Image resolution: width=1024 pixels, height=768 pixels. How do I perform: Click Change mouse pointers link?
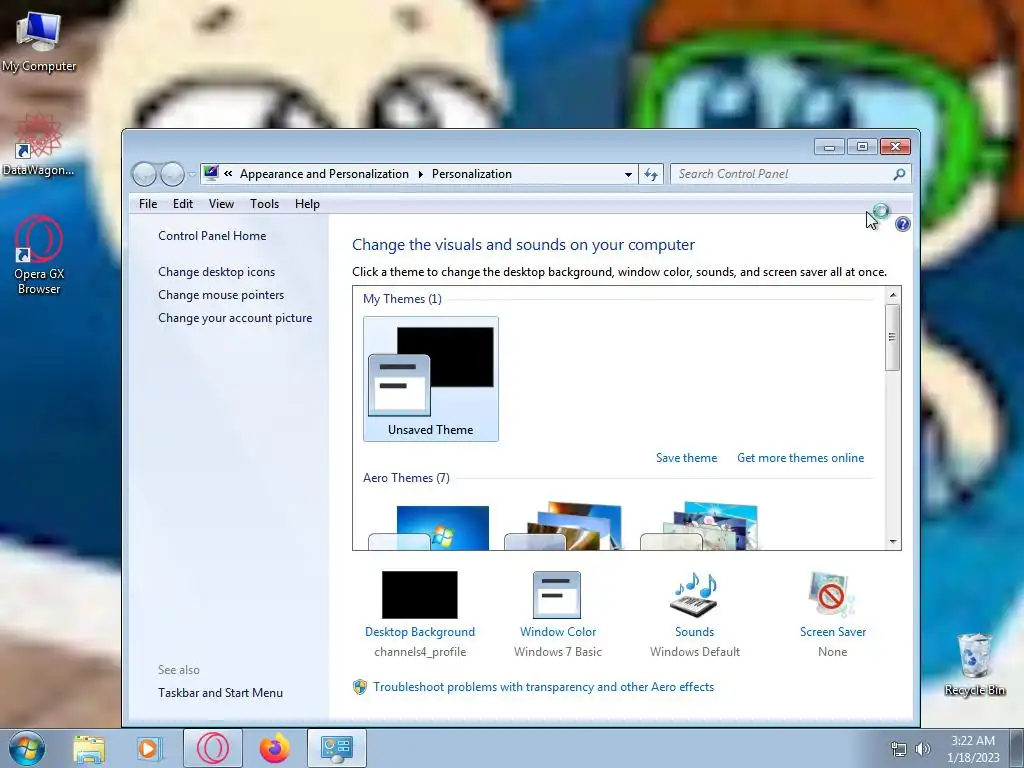tap(221, 295)
